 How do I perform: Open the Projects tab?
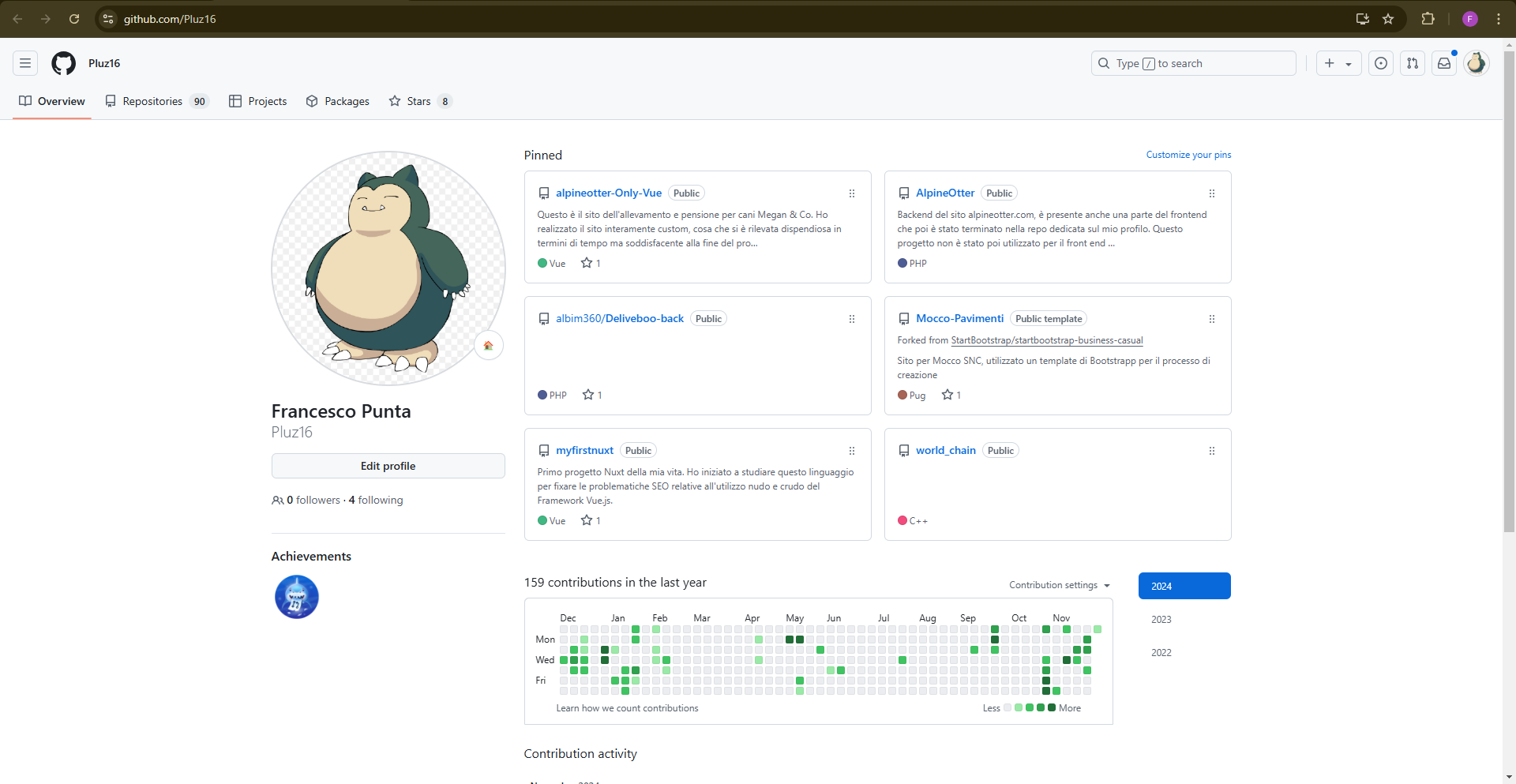coord(257,101)
